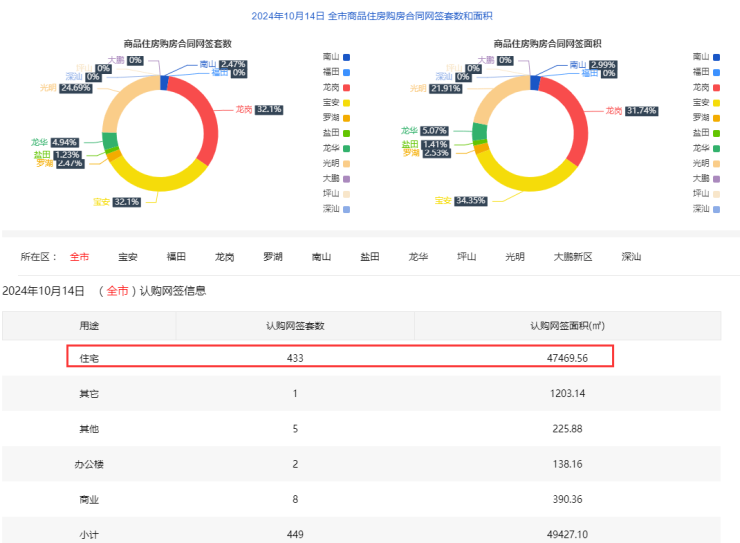Toggle 龙岗 legend in the right area chart
This screenshot has height=543, width=740.
click(706, 87)
